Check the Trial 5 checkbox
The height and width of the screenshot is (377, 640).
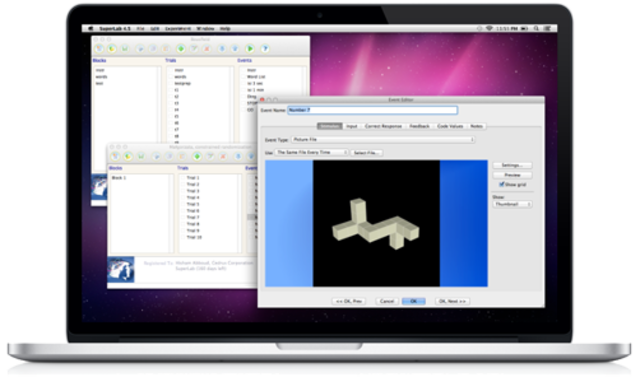pyautogui.click(x=183, y=204)
